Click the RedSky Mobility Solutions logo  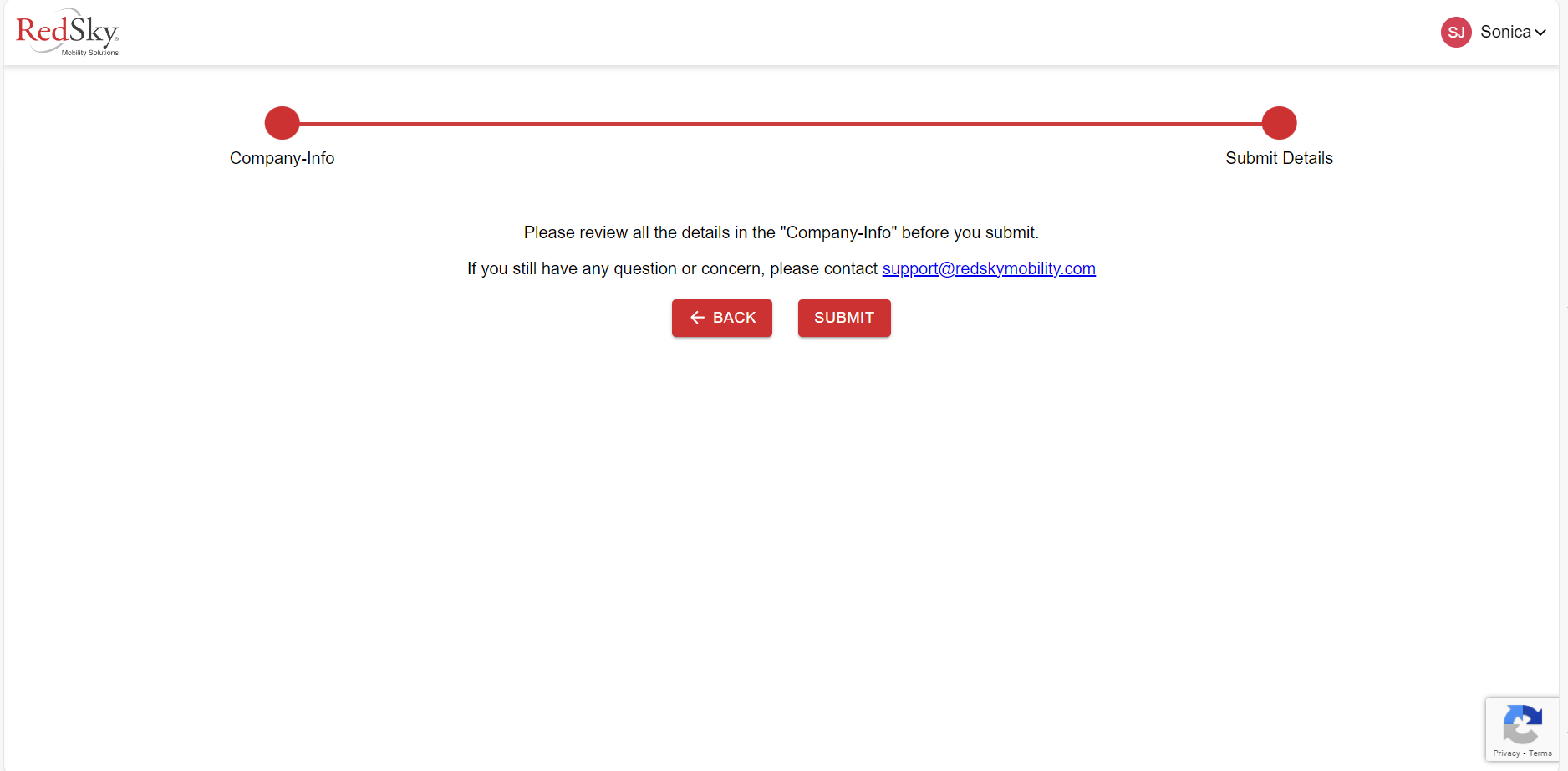coord(68,33)
